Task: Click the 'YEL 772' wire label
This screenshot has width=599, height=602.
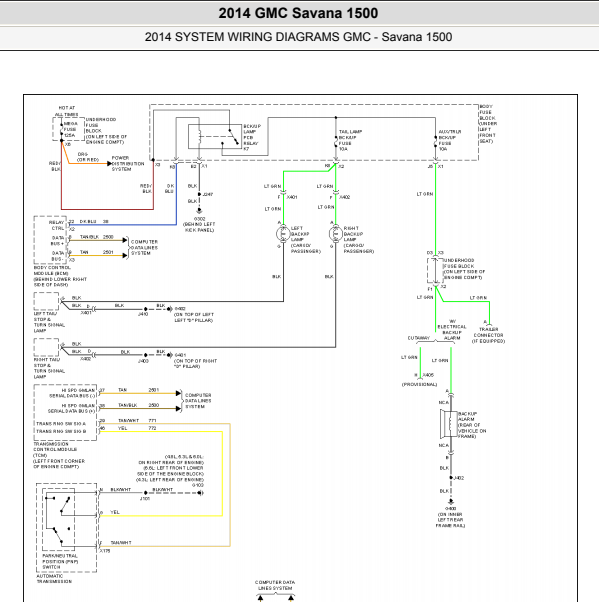Action: click(x=137, y=428)
